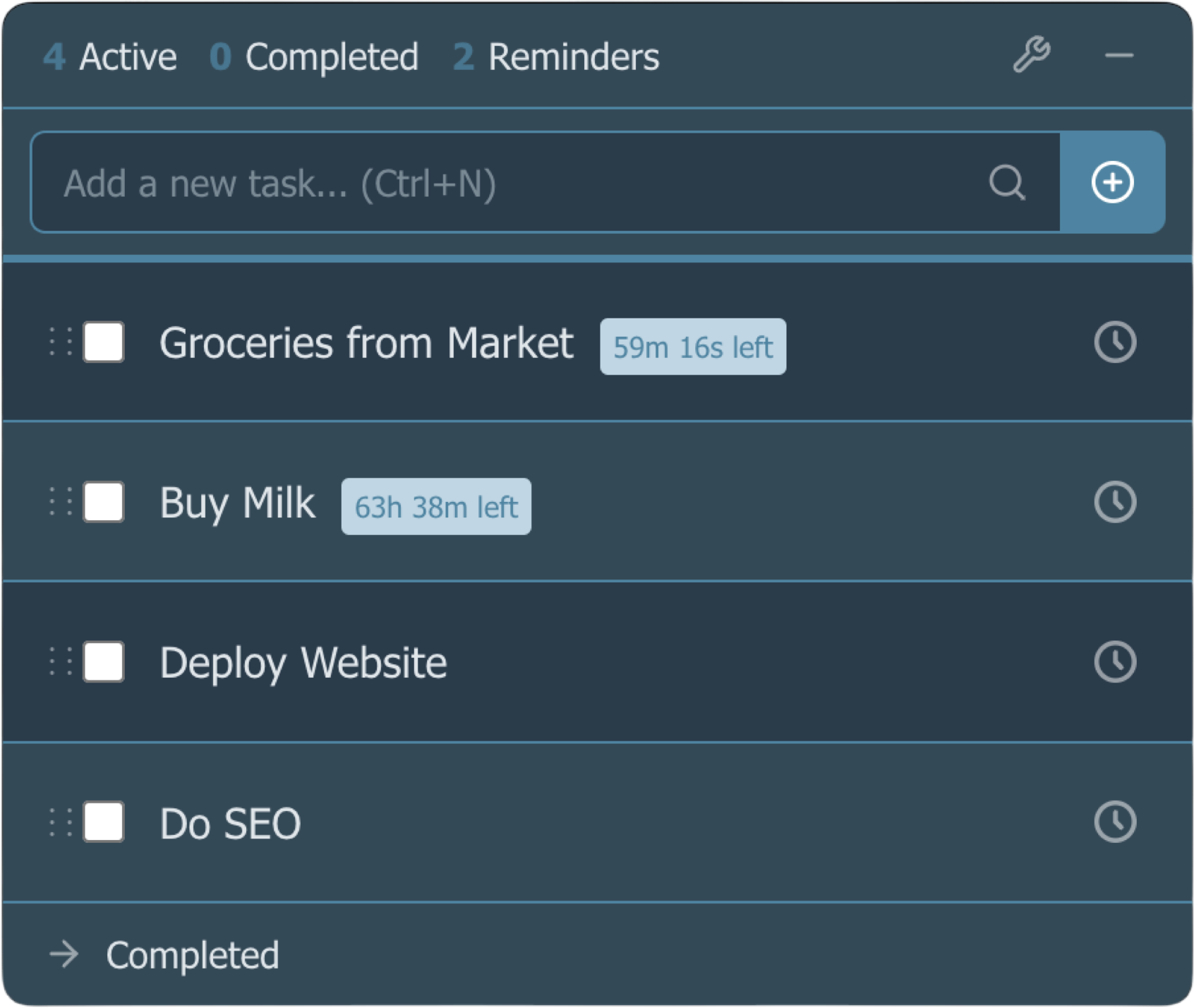Open the clock icon on Buy Milk
The image size is (1194, 1008).
tap(1115, 503)
